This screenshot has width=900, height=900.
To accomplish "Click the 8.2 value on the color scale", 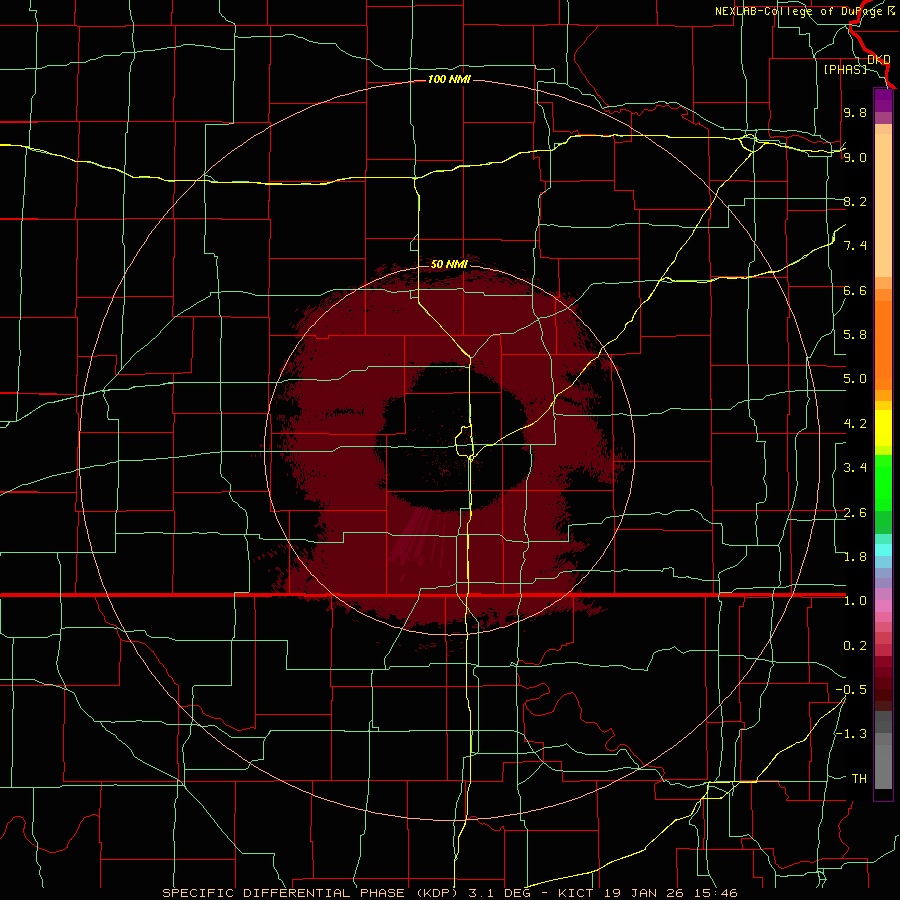I will pos(855,201).
